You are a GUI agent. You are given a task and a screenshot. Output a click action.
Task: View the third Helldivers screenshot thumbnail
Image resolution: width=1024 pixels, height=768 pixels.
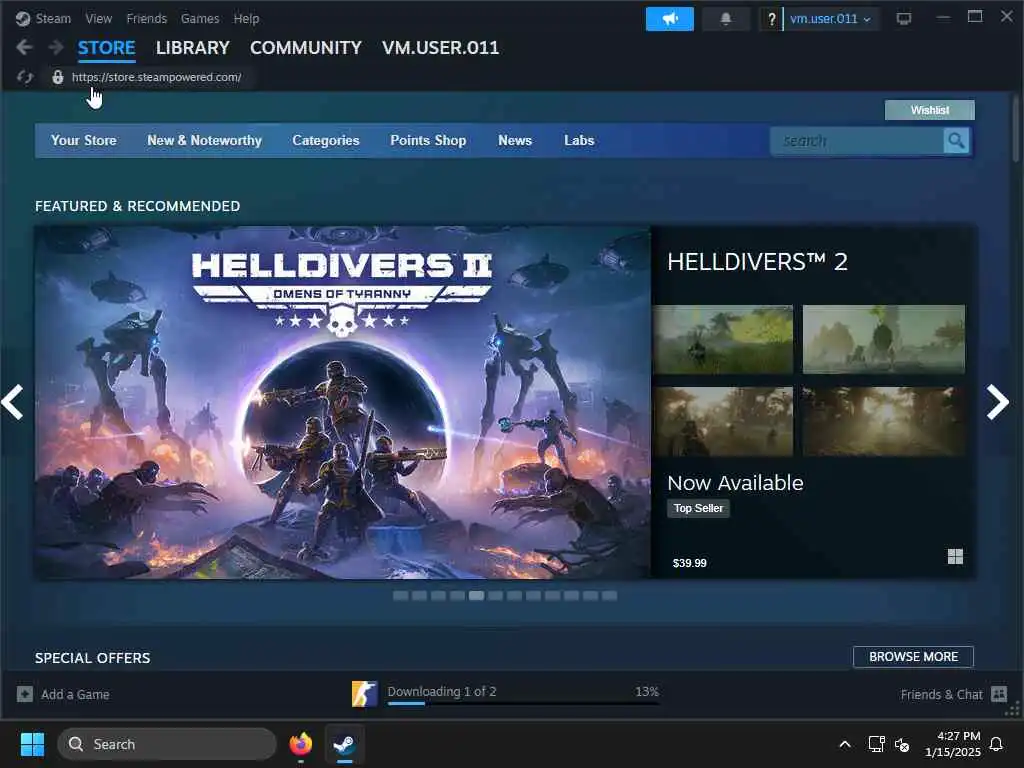click(723, 421)
